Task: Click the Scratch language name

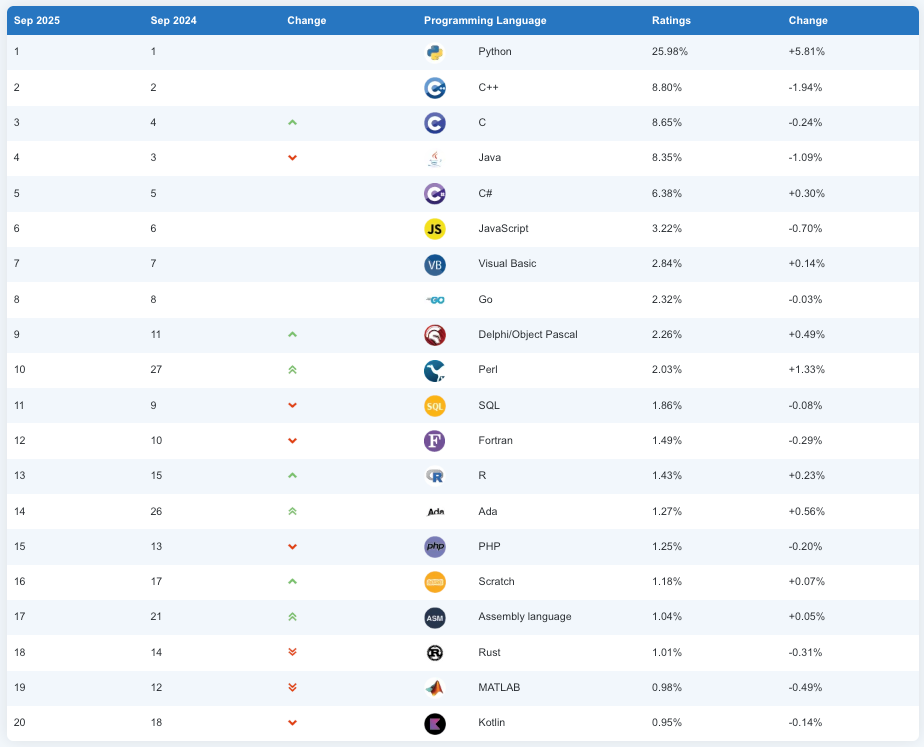Action: point(497,582)
